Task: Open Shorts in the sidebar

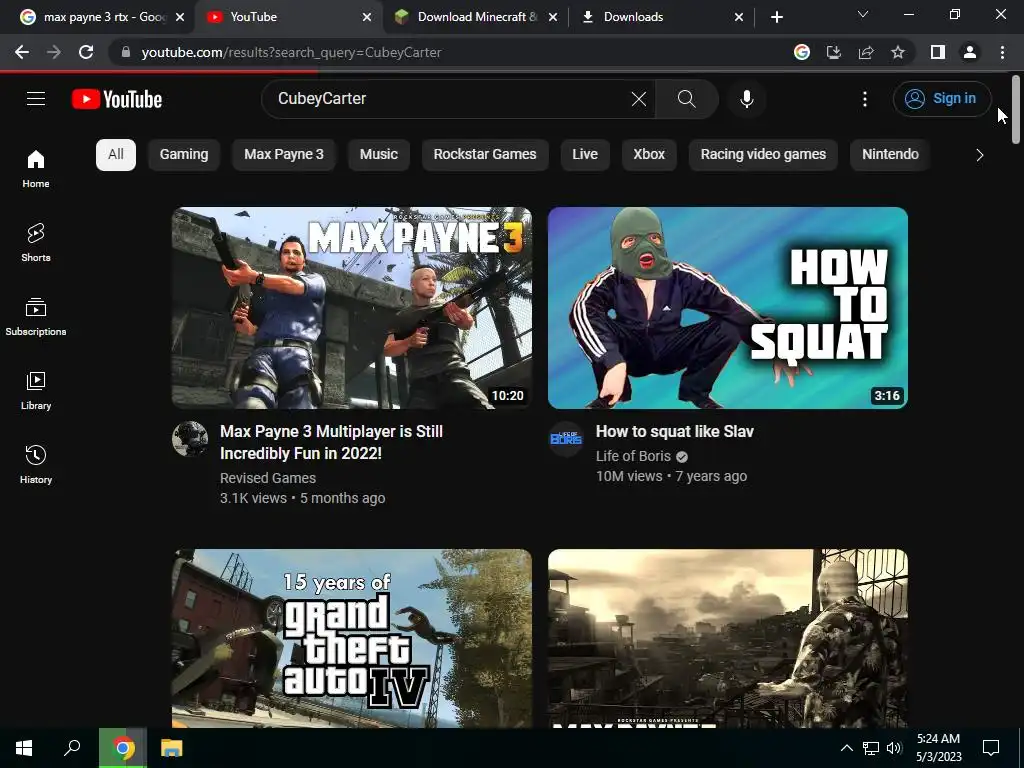Action: coord(36,242)
